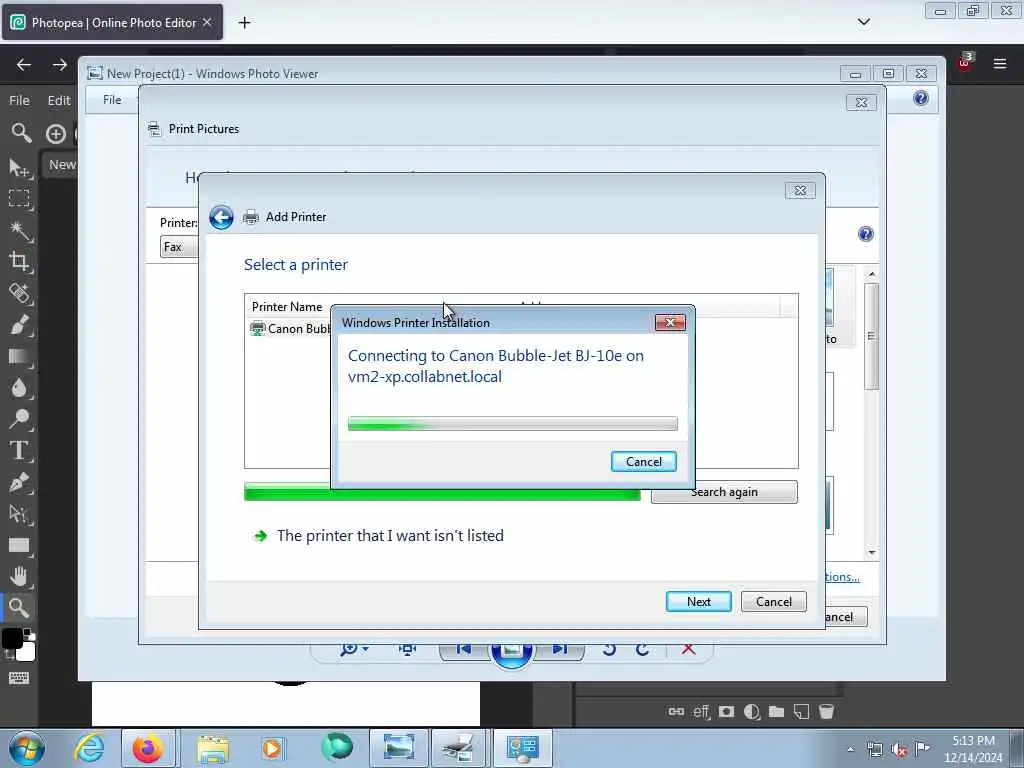Click the Photo Viewer previous image button

pos(464,649)
